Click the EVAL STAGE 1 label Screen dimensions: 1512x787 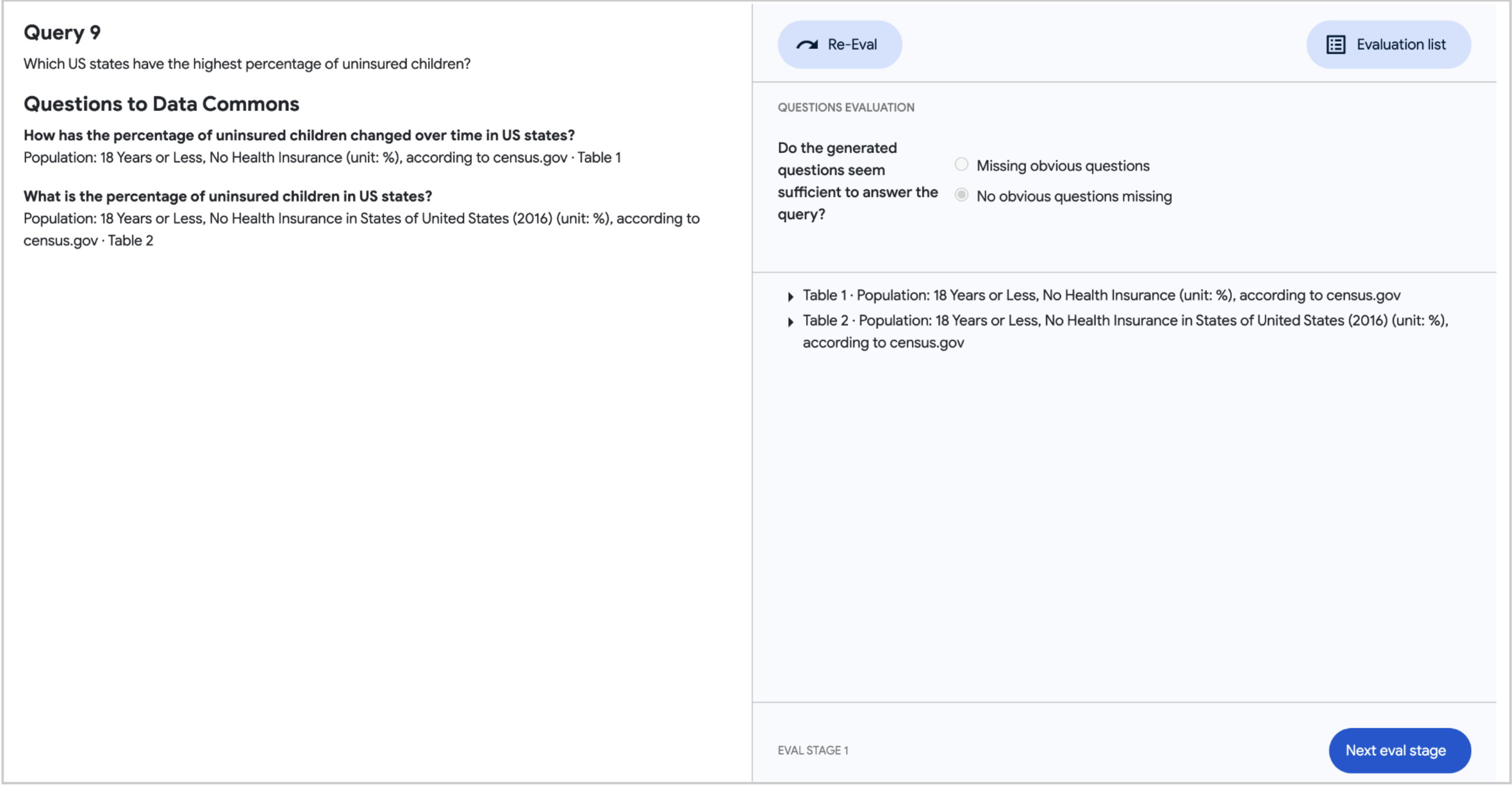812,751
